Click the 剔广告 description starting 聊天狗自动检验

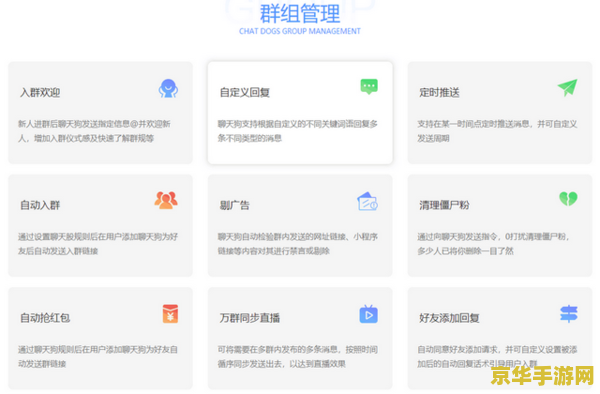point(298,244)
